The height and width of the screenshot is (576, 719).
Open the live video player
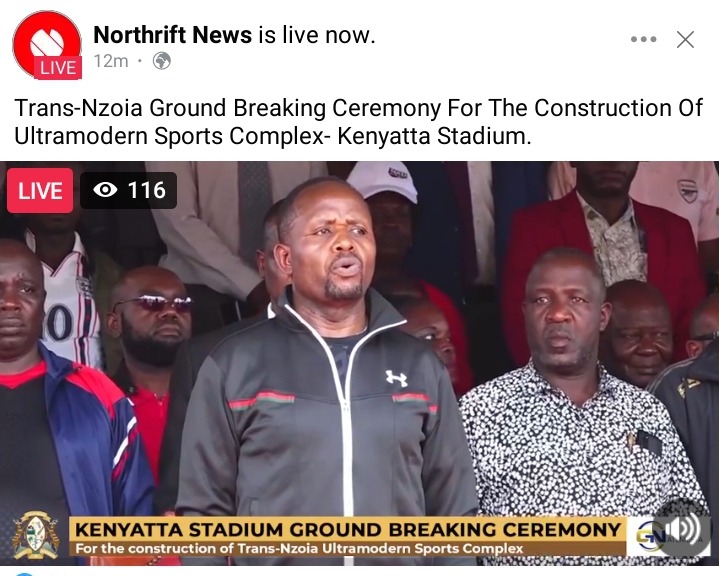coord(360,363)
